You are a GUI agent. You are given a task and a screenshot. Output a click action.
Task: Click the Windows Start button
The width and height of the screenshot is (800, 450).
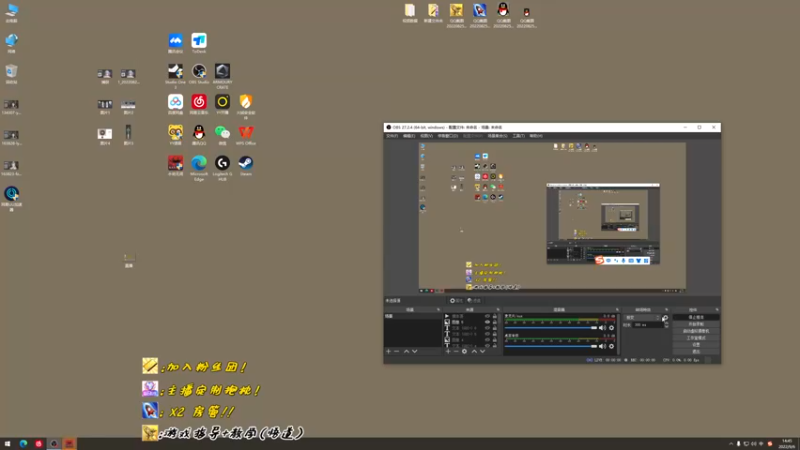click(8, 444)
